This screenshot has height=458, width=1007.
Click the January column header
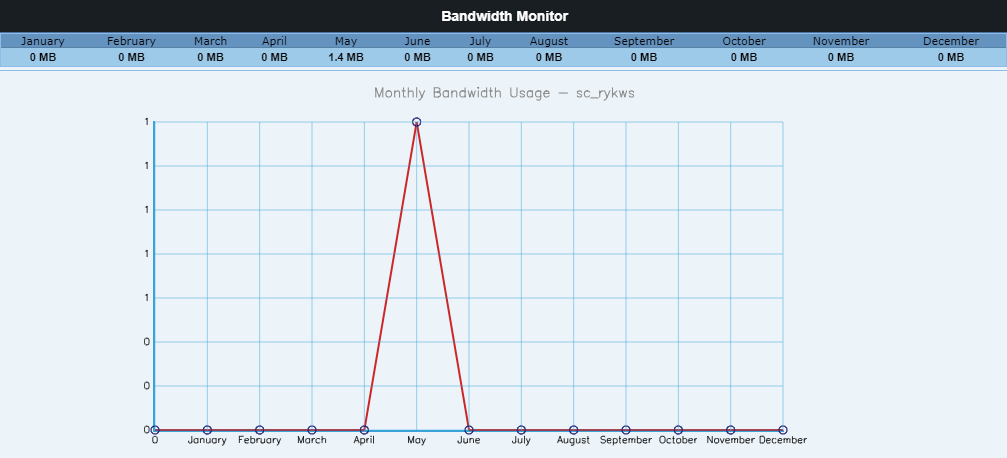pos(42,41)
